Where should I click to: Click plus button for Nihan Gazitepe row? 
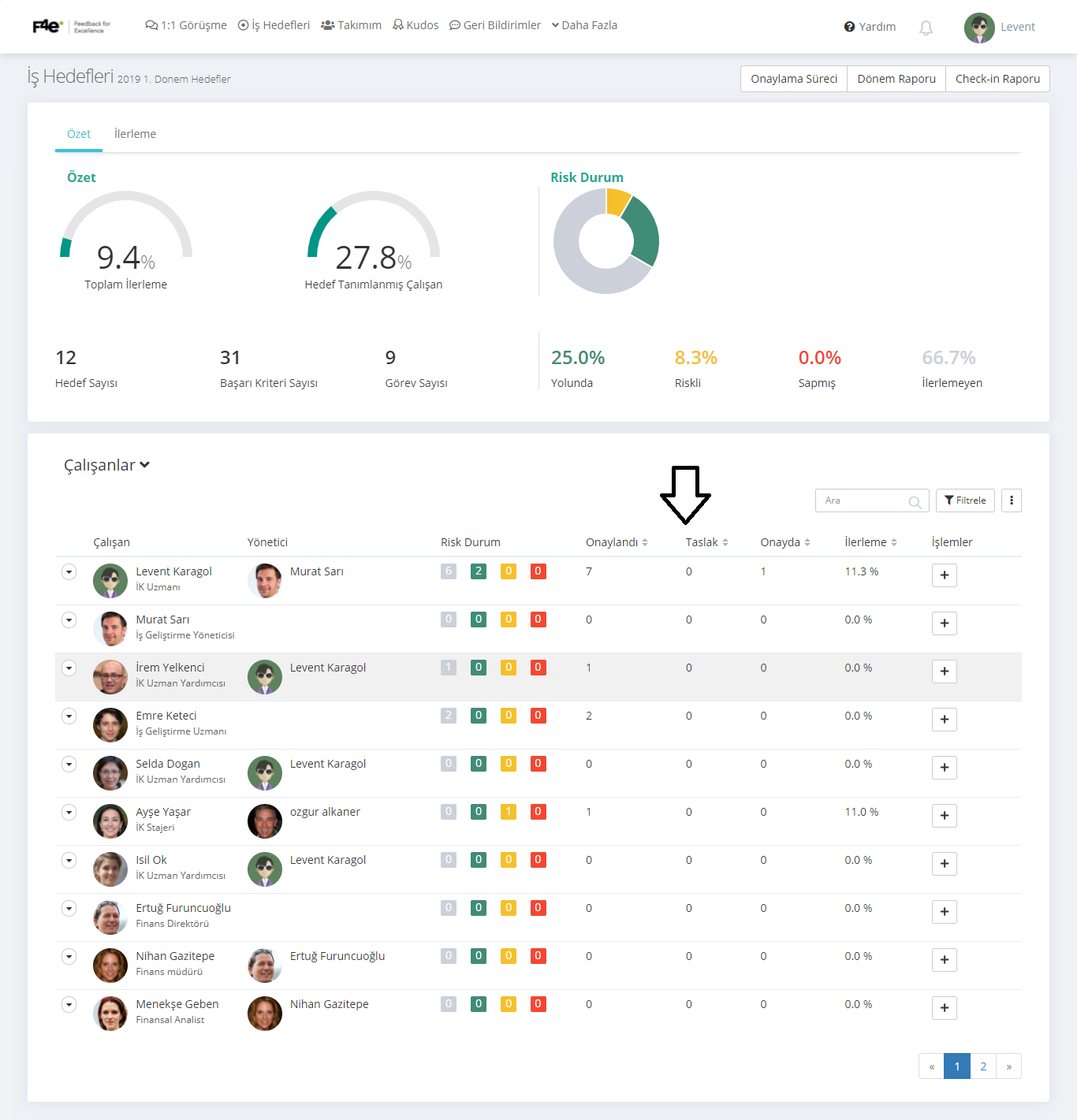click(x=945, y=960)
